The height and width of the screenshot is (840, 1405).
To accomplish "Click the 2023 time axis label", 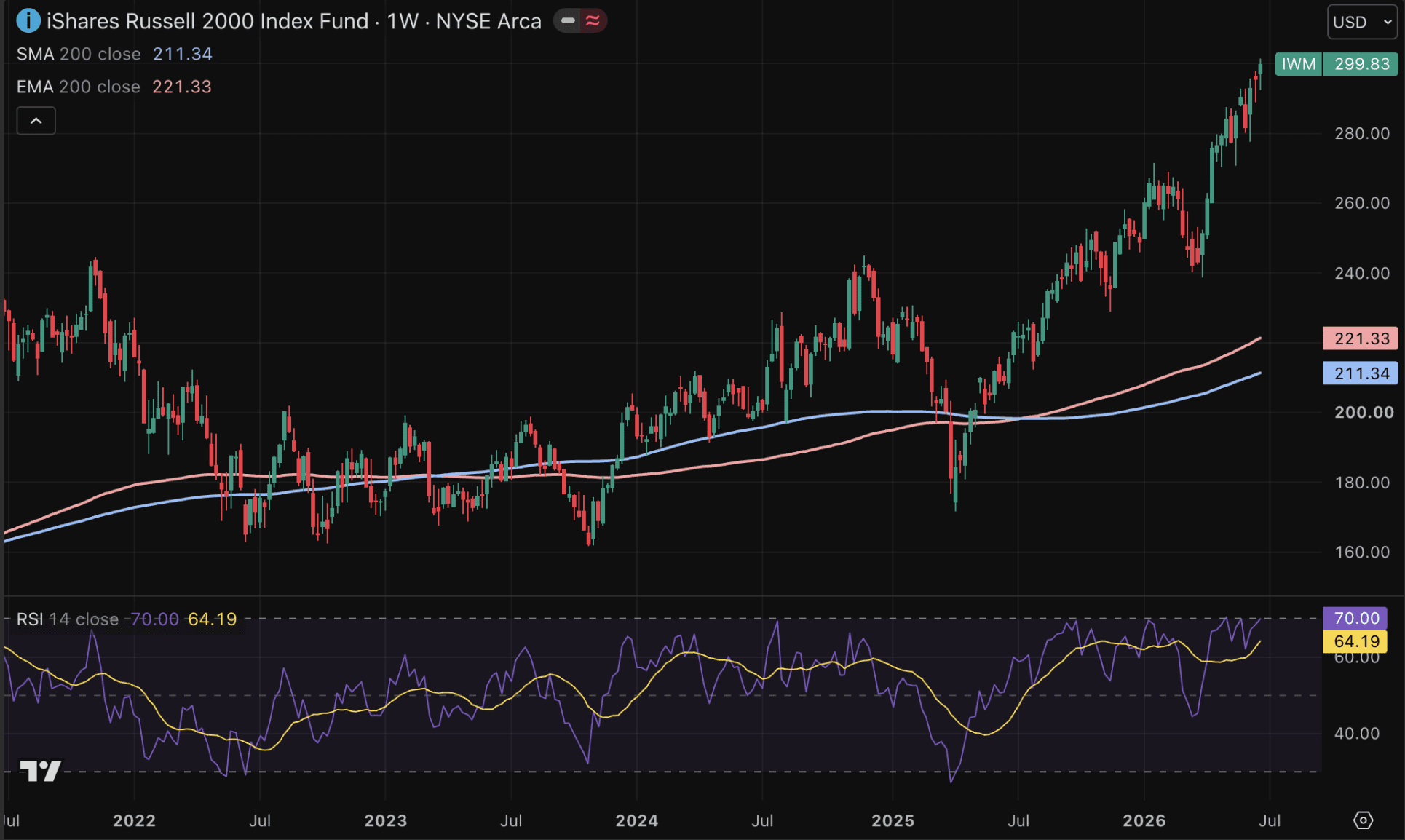I will pyautogui.click(x=385, y=821).
